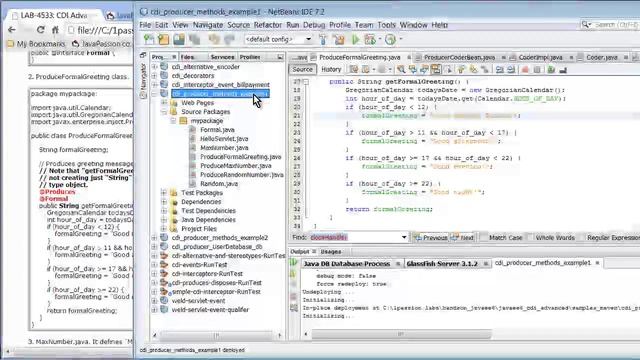Screen dimensions: 640x360
Task: Click the Debug Project toolbar icon
Action: [370, 40]
